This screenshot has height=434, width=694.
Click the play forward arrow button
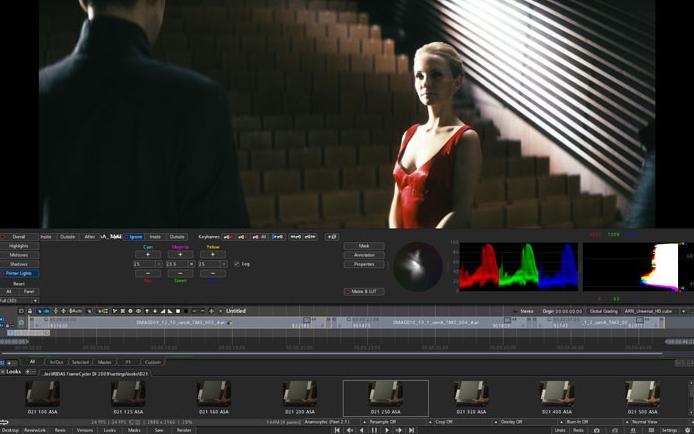click(x=386, y=430)
